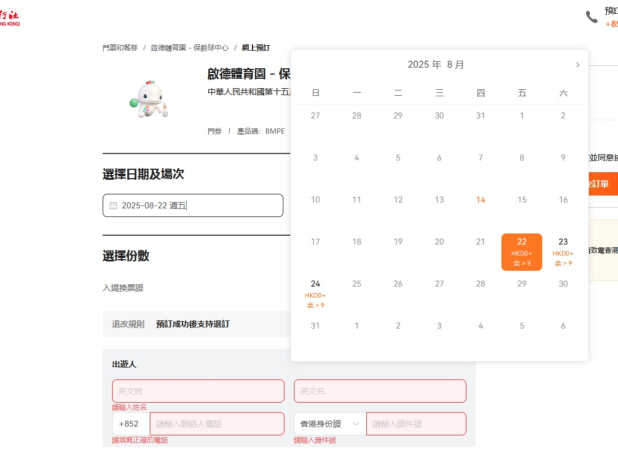Click date 17 in calendar
The image size is (618, 464).
point(315,242)
